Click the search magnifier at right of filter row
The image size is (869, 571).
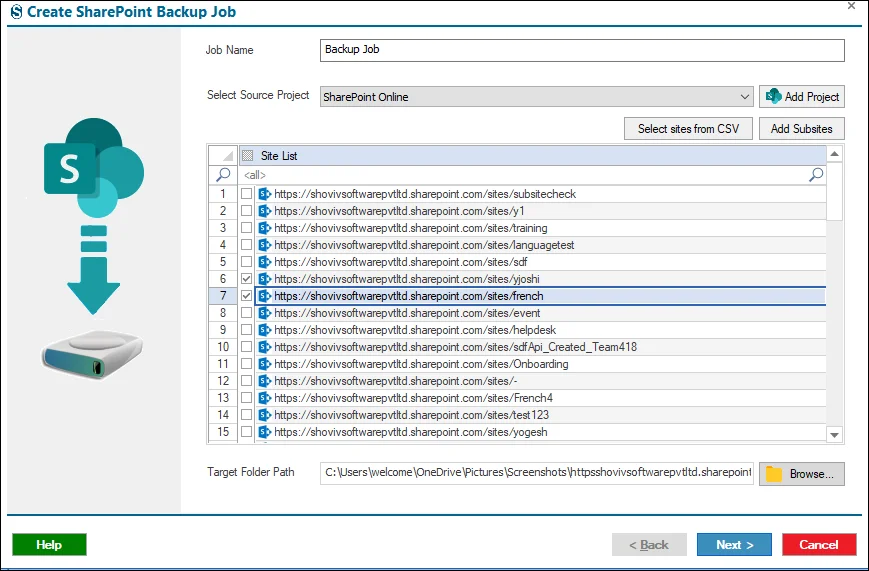click(x=816, y=175)
